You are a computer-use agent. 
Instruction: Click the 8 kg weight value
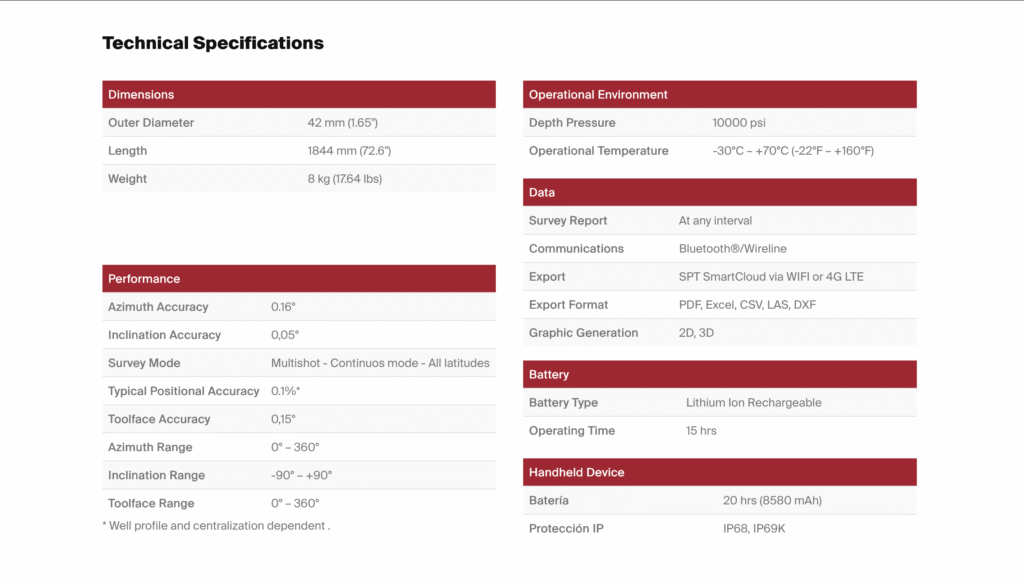pos(345,179)
